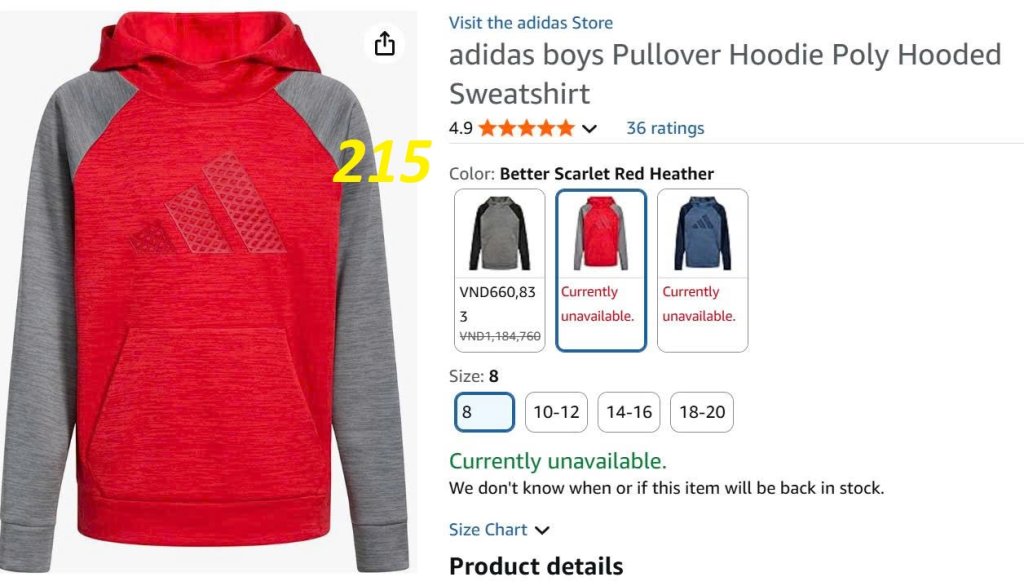Screen dimensions: 1024x586
Task: Click the main red hoodie product image
Action: point(206,292)
